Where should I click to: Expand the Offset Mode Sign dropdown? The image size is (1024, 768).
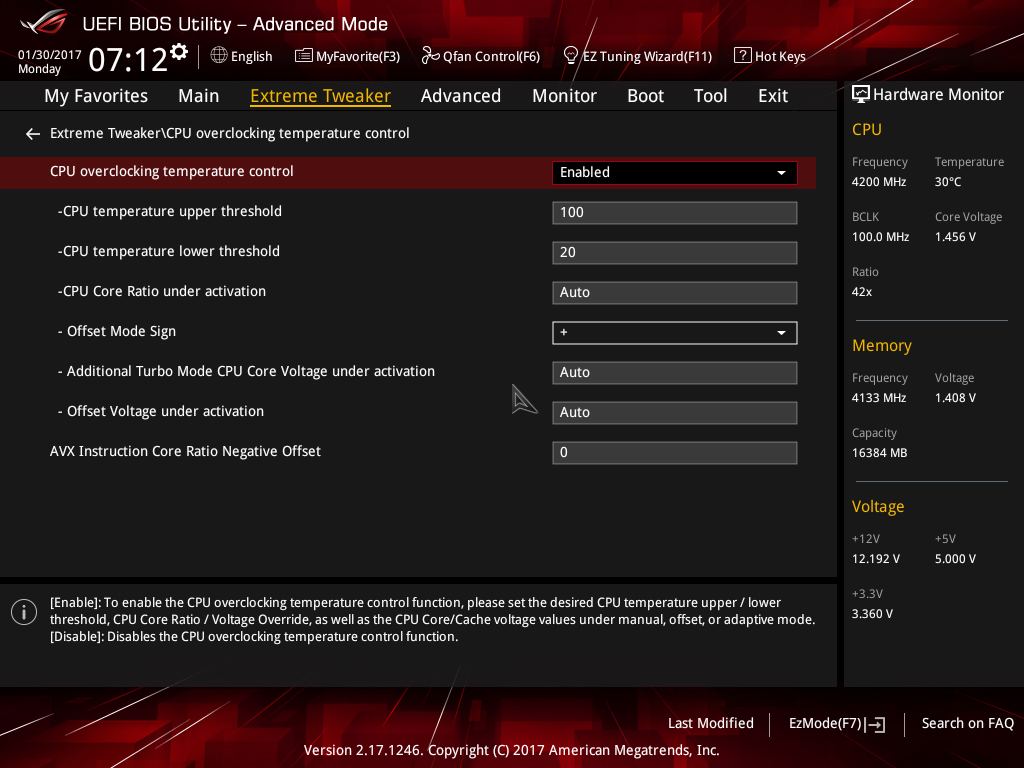[x=675, y=333]
